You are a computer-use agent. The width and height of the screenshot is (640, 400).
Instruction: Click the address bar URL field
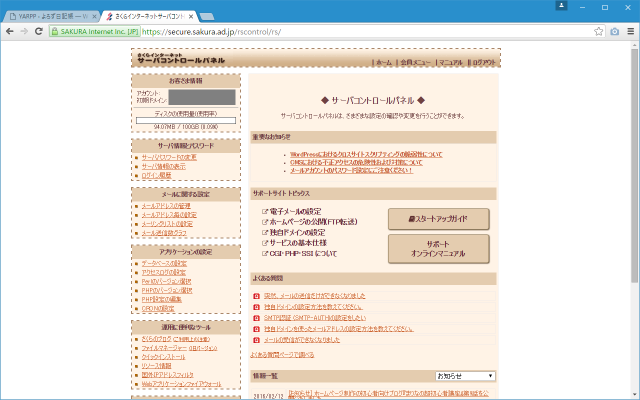pos(330,32)
